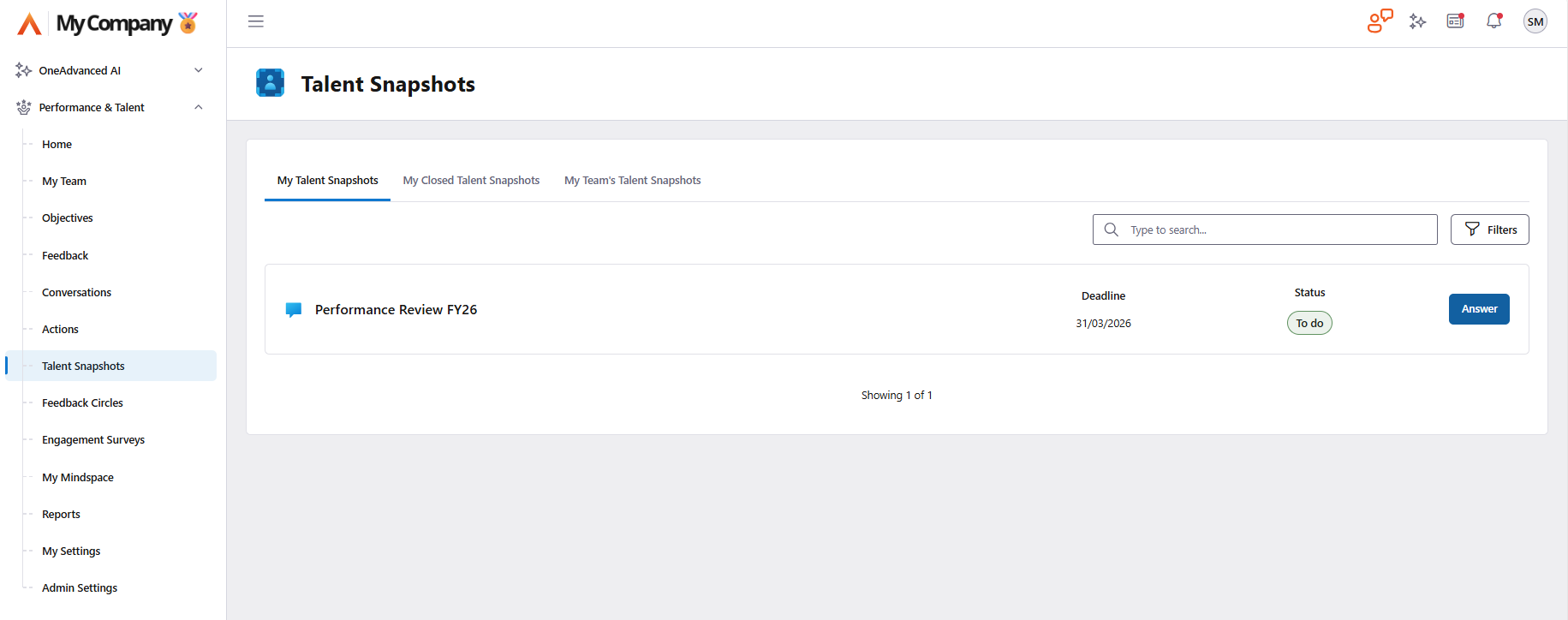Click the AI sparkle icon in header
Screen dimensions: 1568x620
point(1417,21)
